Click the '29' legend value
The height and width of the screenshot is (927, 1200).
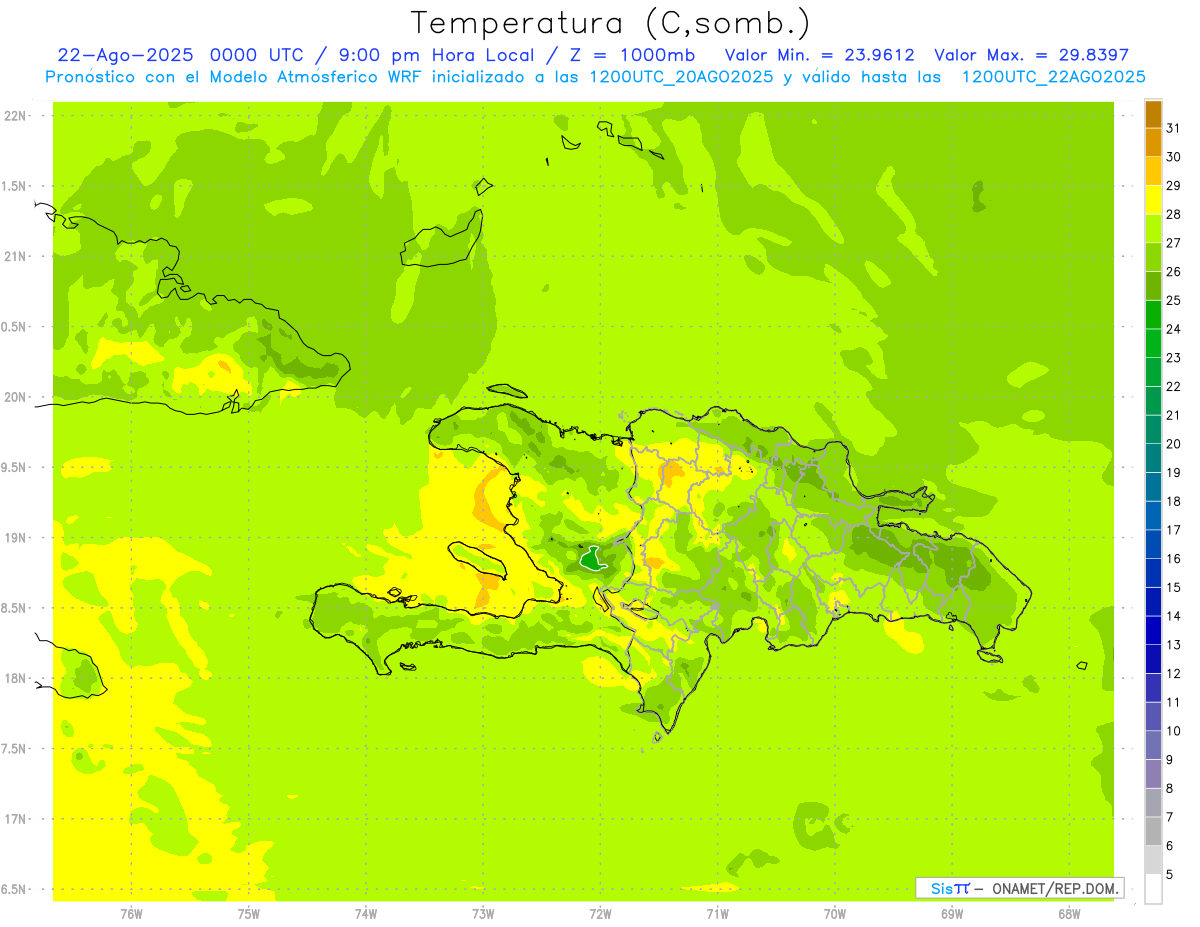1173,186
